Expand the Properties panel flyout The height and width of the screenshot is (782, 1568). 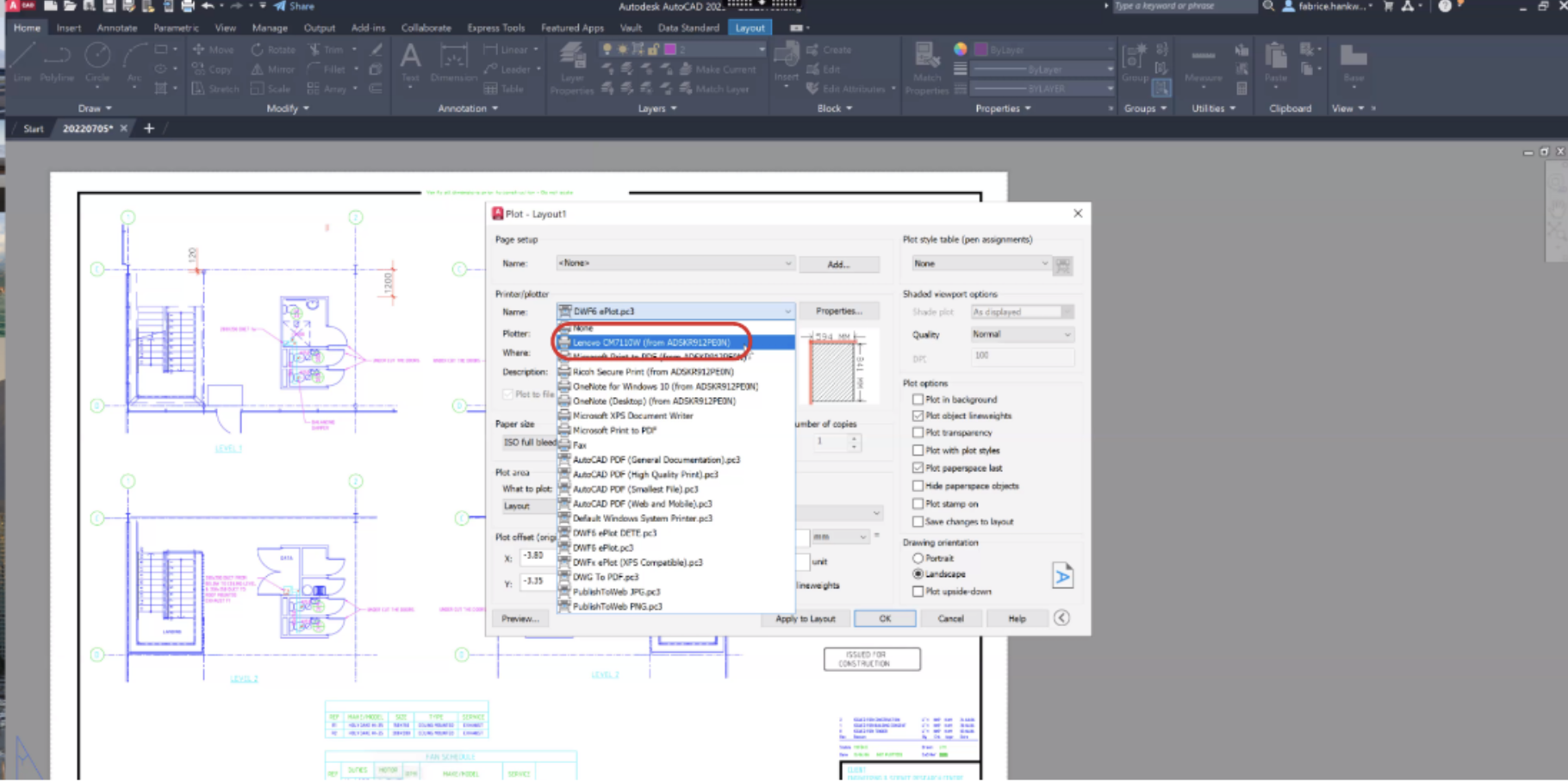[x=1003, y=109]
